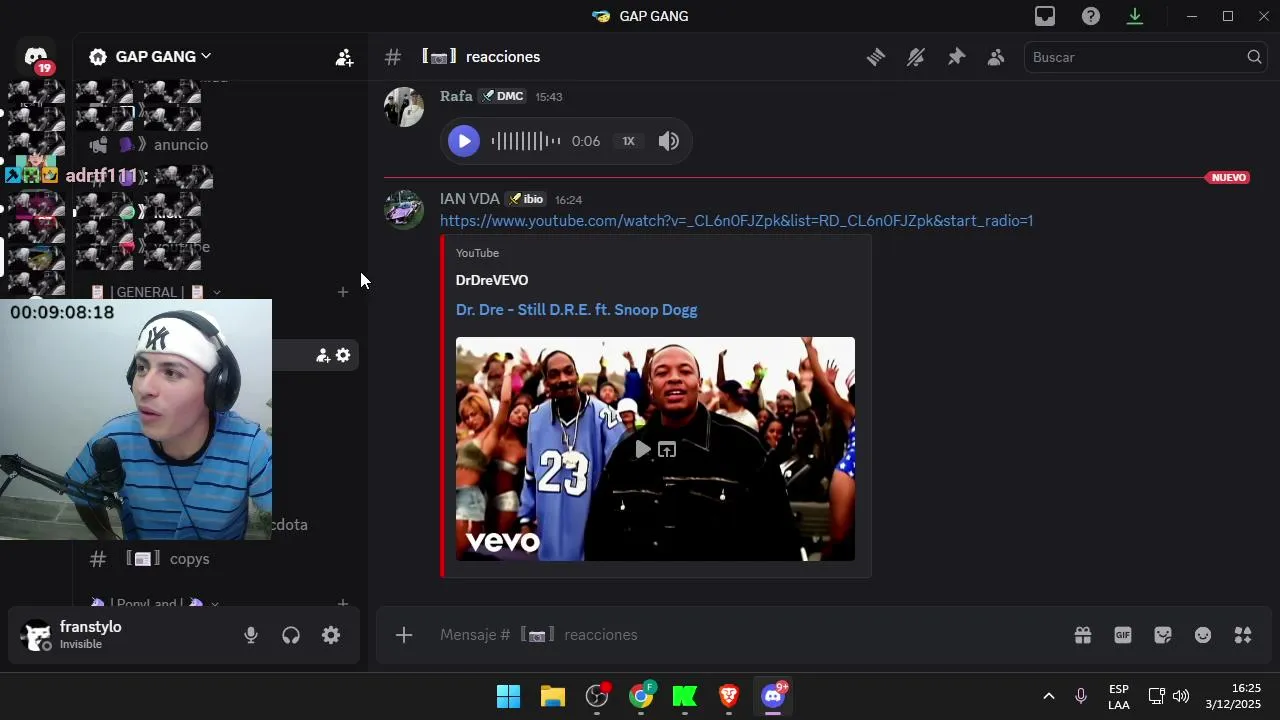Screen dimensions: 1280x720
Task: Open the YouTube watch URL link
Action: tap(736, 221)
